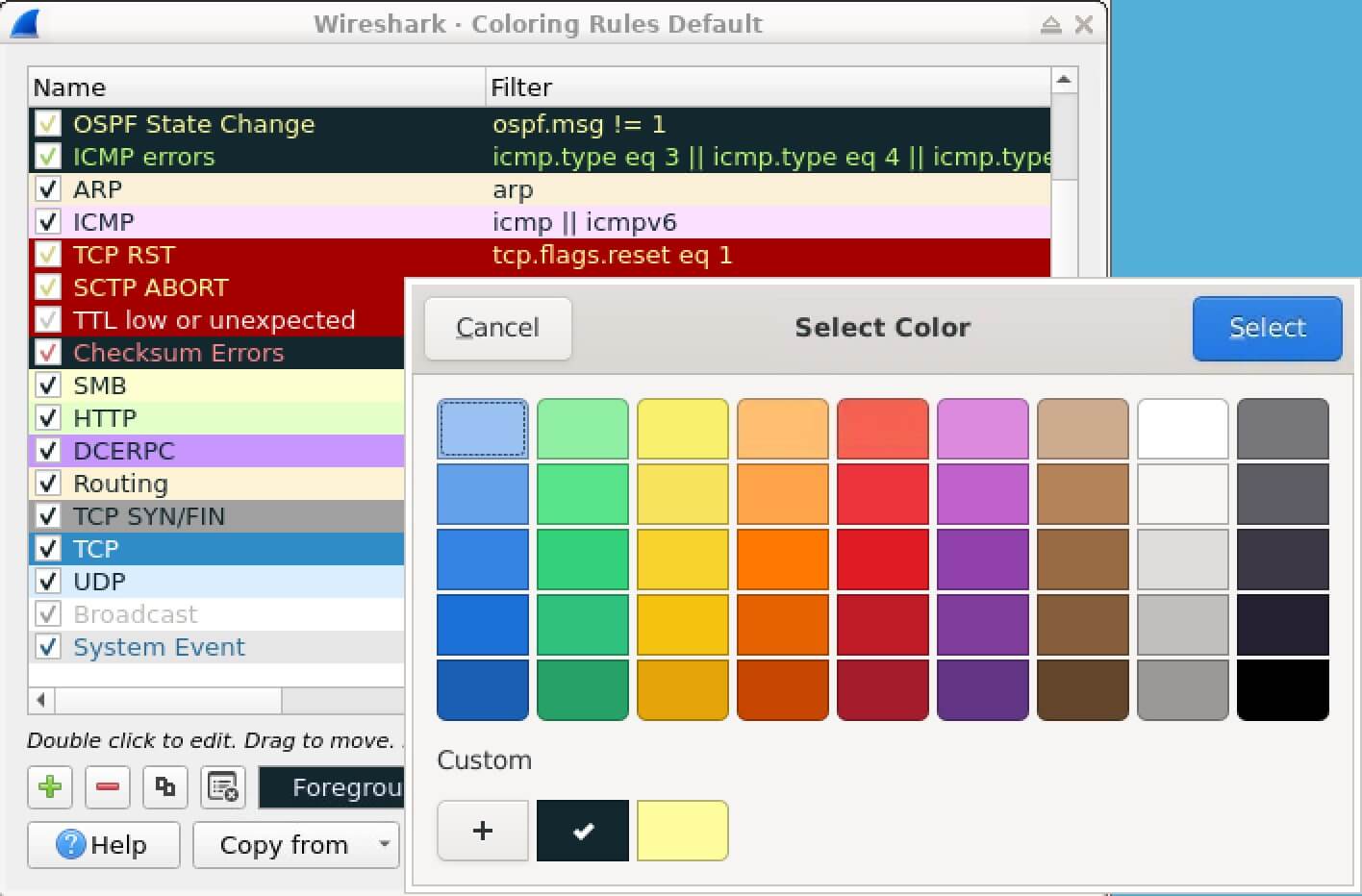Toggle the ICMP rule checkbox

click(48, 222)
